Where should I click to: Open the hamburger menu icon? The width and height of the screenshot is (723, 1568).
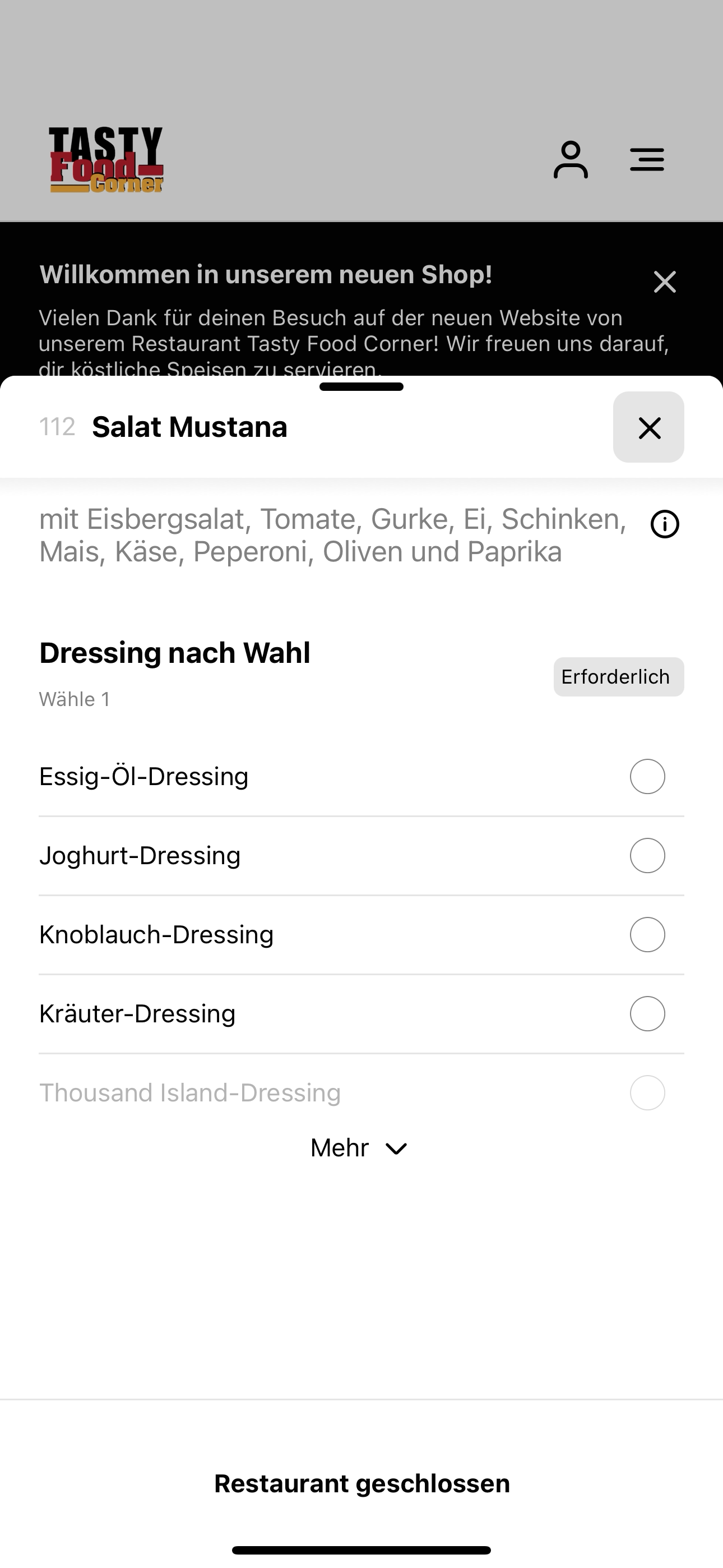tap(647, 159)
